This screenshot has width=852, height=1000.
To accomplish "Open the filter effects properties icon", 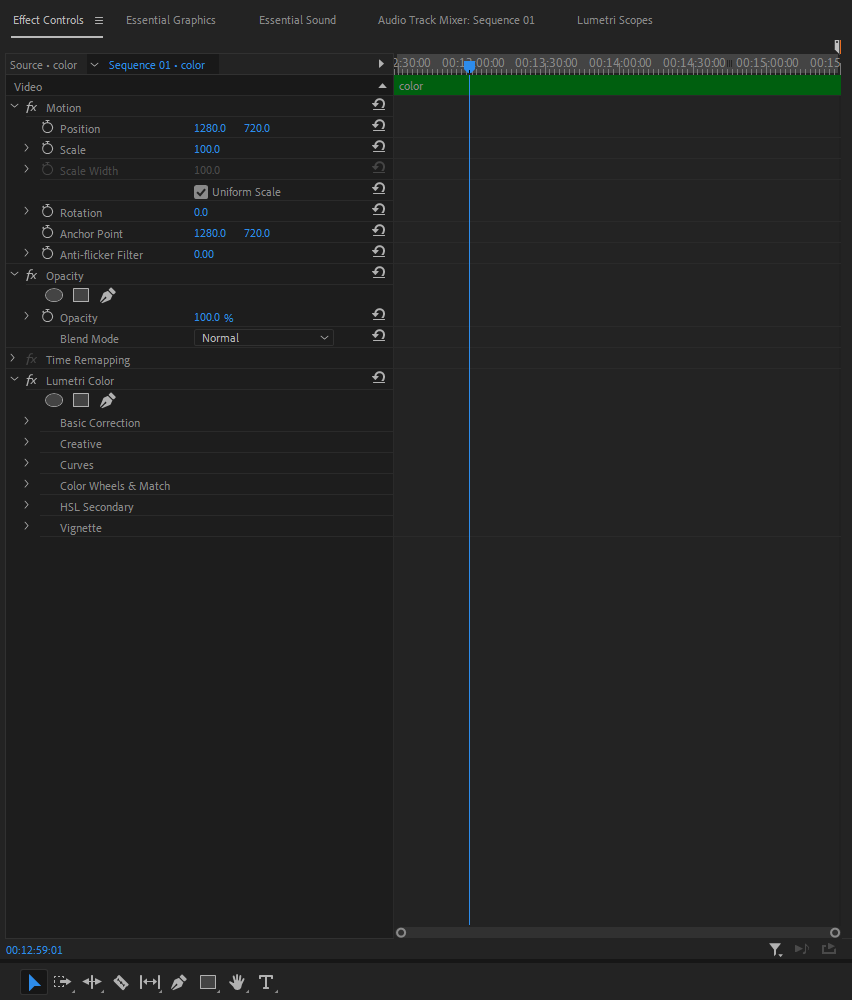I will point(775,949).
